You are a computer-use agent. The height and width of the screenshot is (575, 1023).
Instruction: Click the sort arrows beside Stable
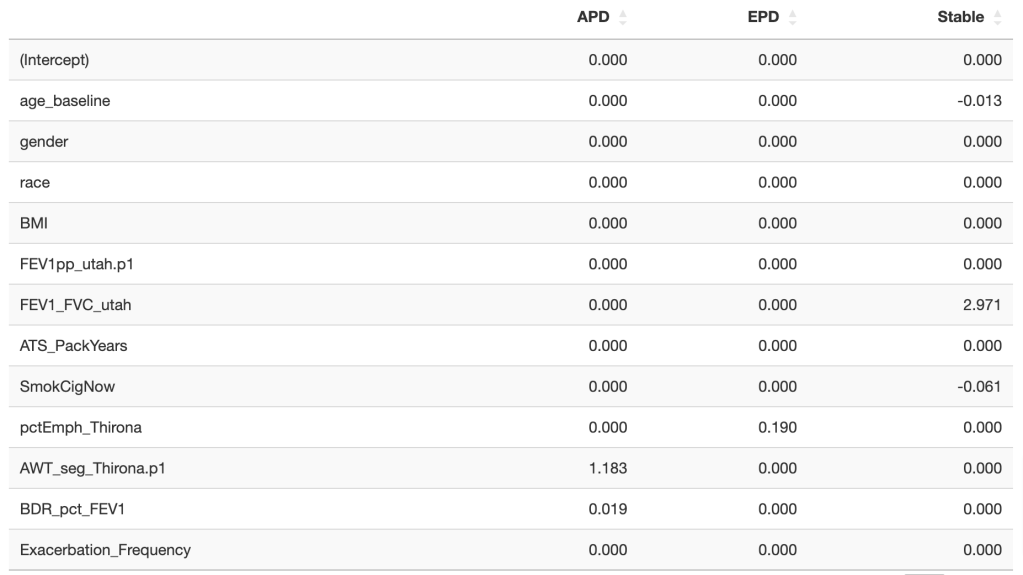pos(998,18)
